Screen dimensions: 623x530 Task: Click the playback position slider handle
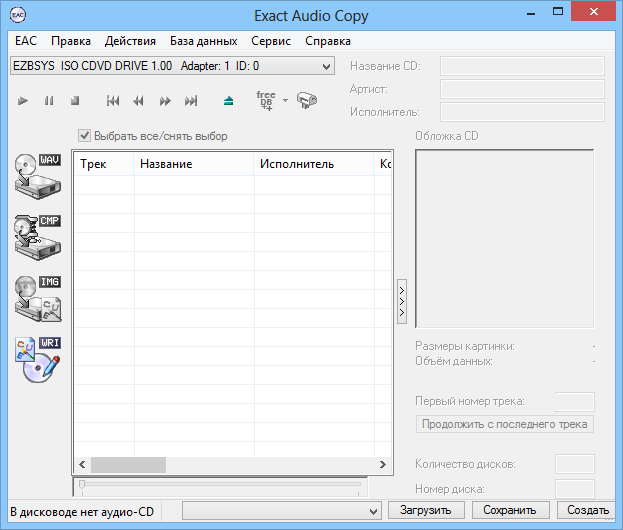pos(82,484)
